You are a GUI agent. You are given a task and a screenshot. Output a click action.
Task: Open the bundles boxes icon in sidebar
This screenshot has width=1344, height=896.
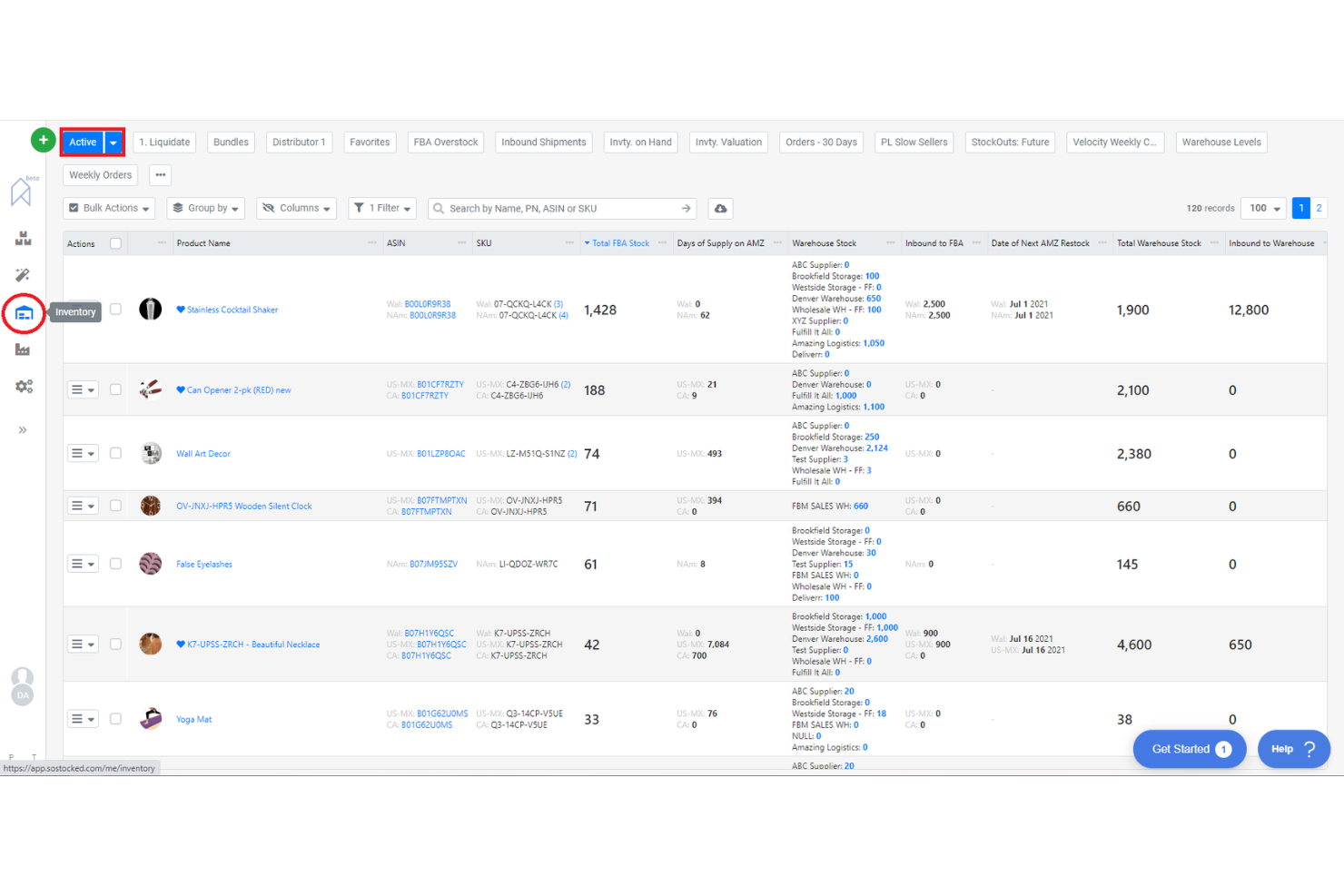[23, 238]
